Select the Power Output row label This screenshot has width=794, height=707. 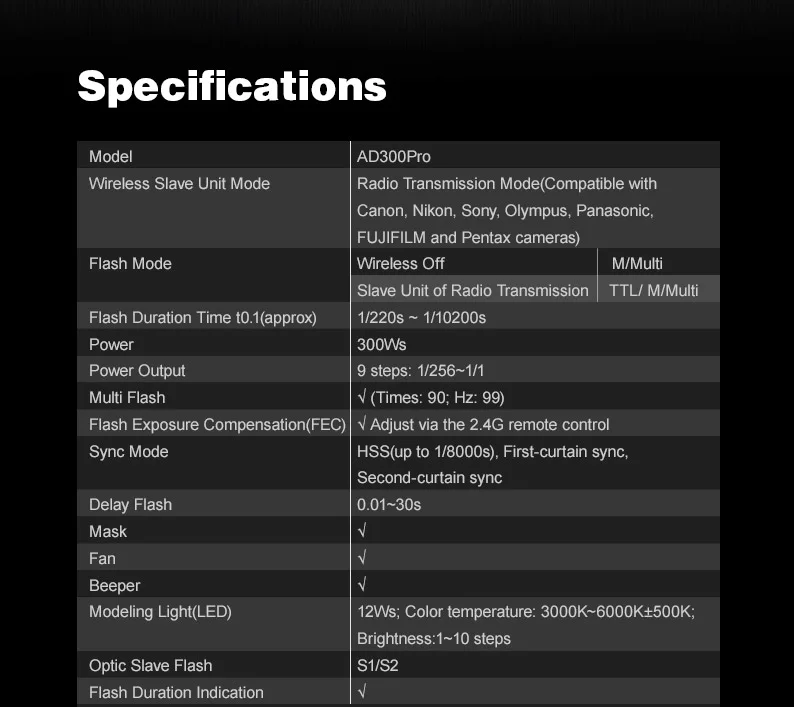pyautogui.click(x=137, y=370)
